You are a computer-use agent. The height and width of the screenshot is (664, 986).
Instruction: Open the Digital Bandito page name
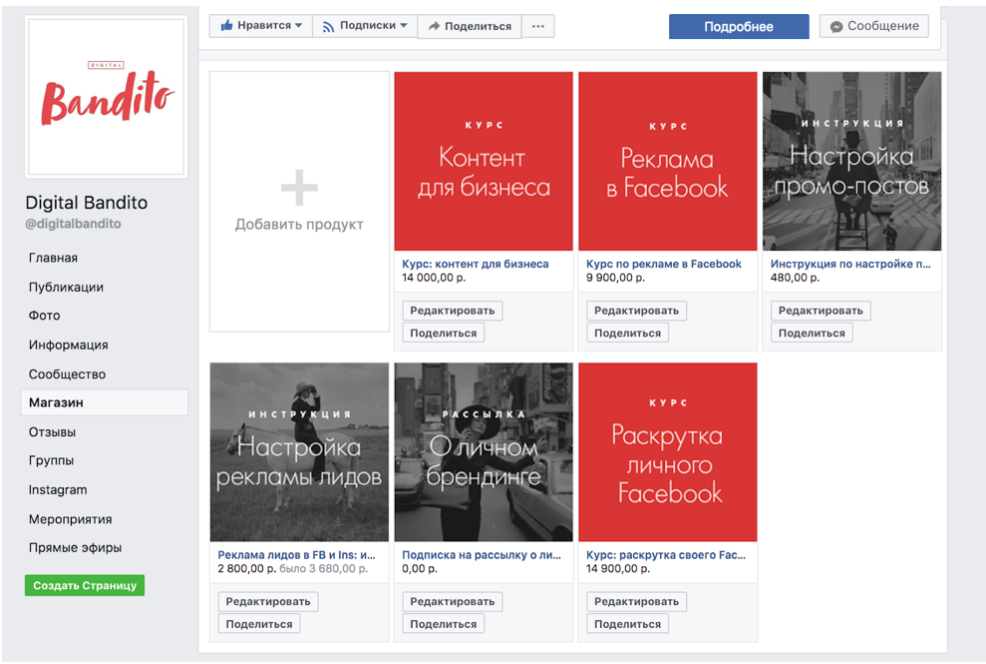click(x=87, y=202)
